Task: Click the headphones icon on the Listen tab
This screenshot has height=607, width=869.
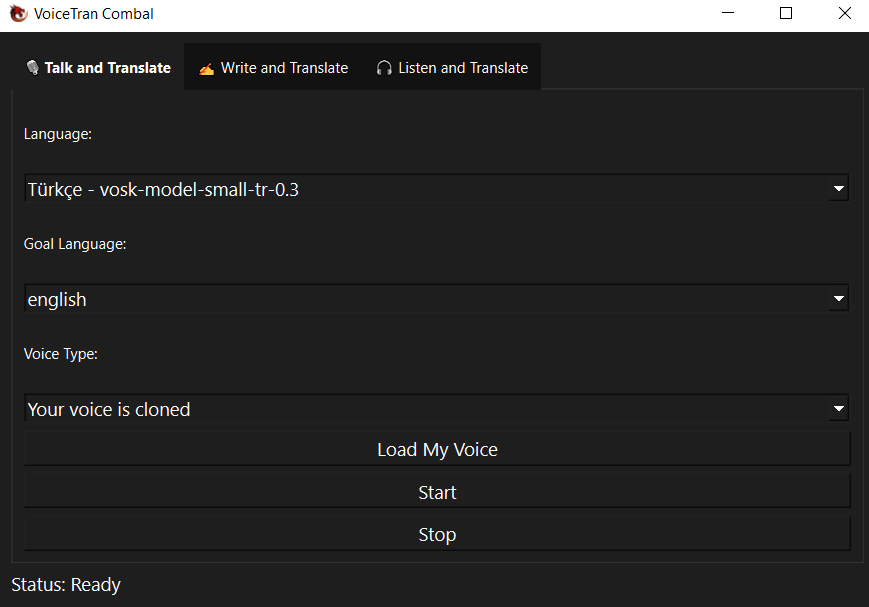Action: click(x=384, y=68)
